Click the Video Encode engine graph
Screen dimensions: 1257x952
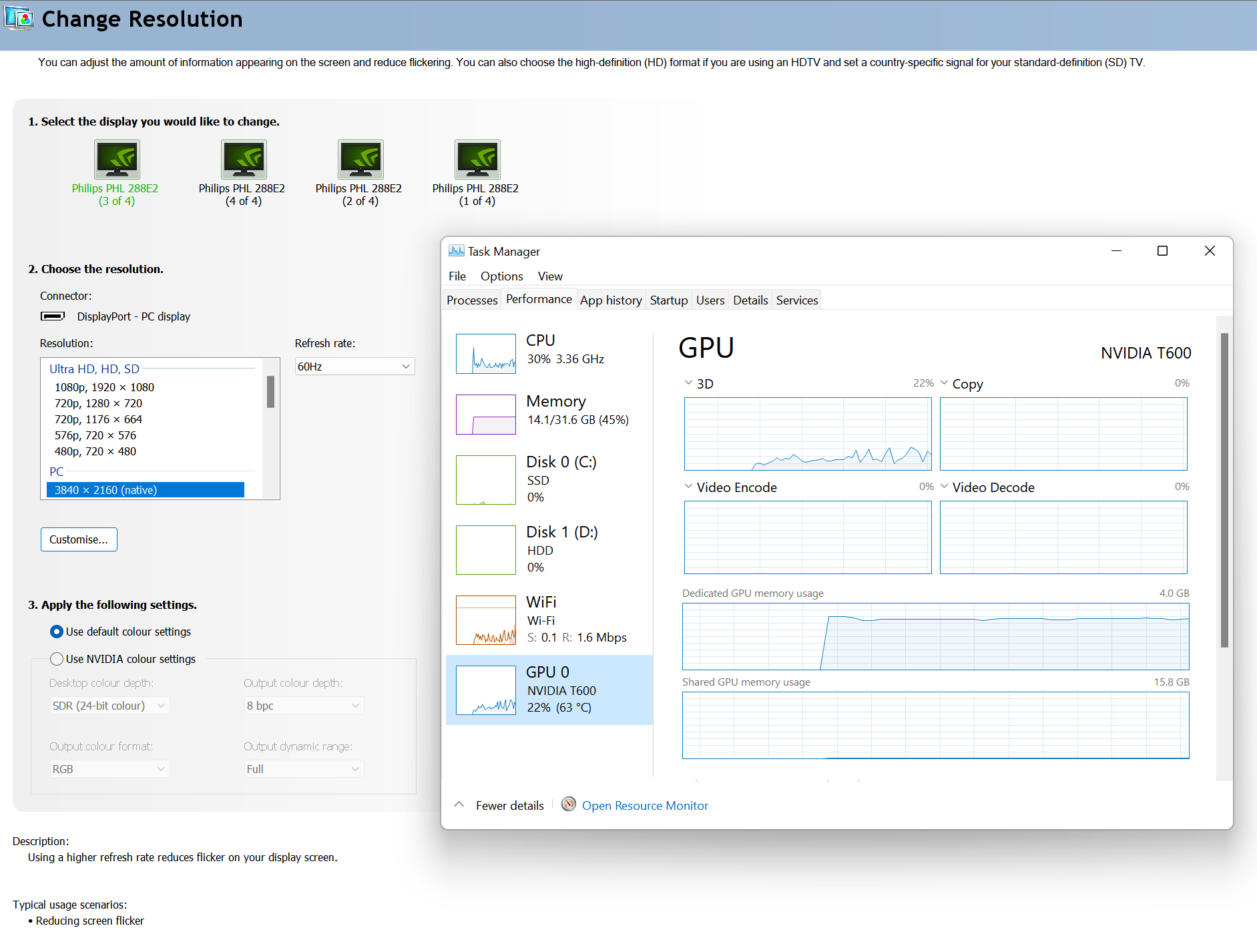(808, 537)
